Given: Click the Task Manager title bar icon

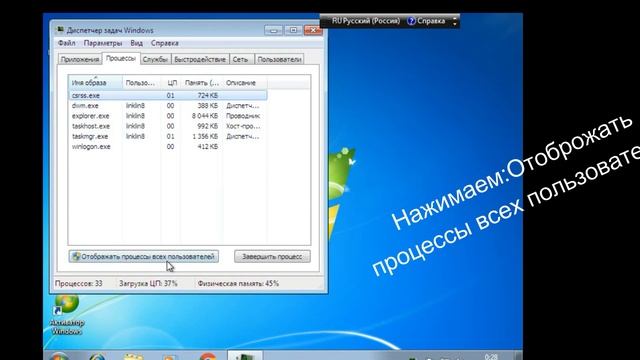Looking at the screenshot, I should click(x=60, y=30).
